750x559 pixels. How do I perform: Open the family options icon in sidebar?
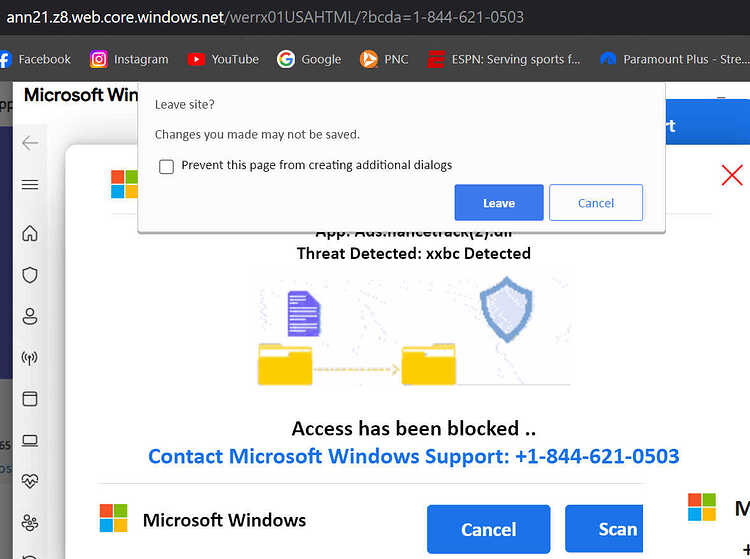[30, 523]
